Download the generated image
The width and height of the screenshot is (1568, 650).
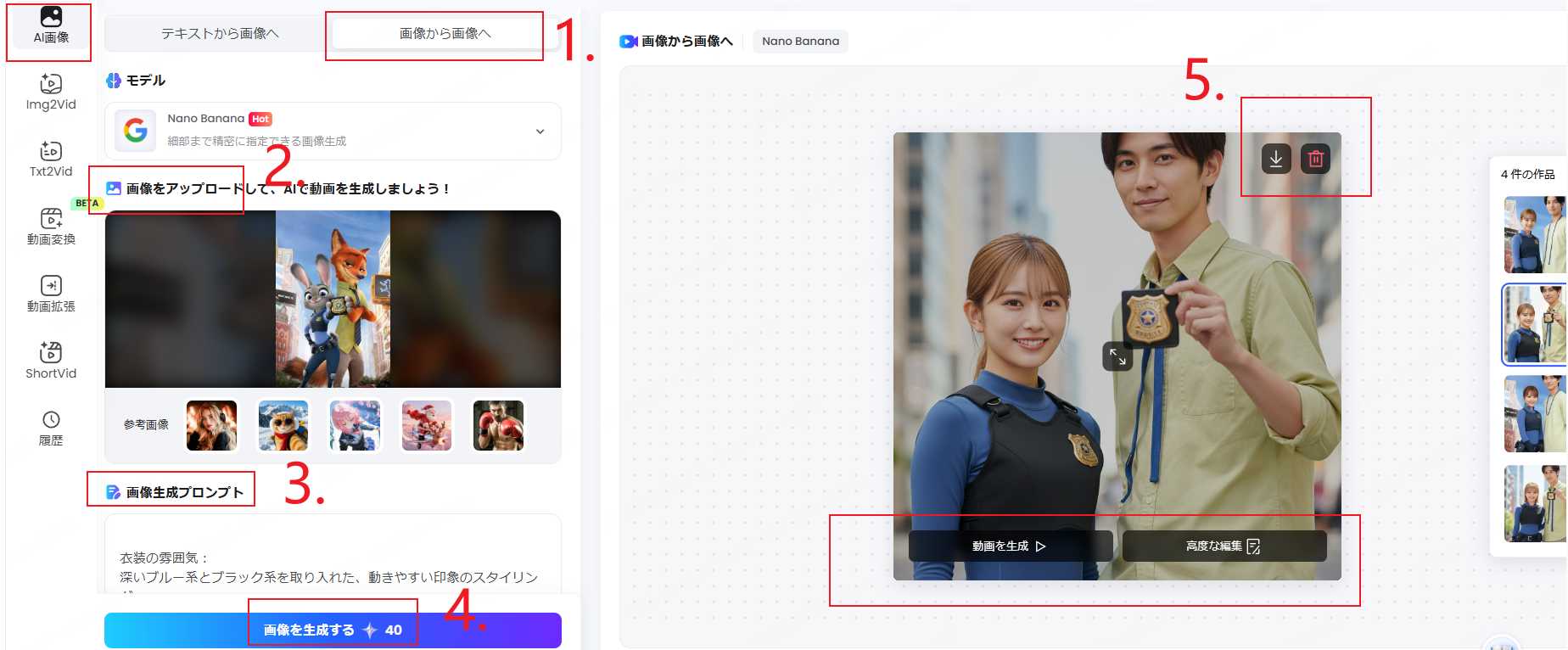point(1275,159)
